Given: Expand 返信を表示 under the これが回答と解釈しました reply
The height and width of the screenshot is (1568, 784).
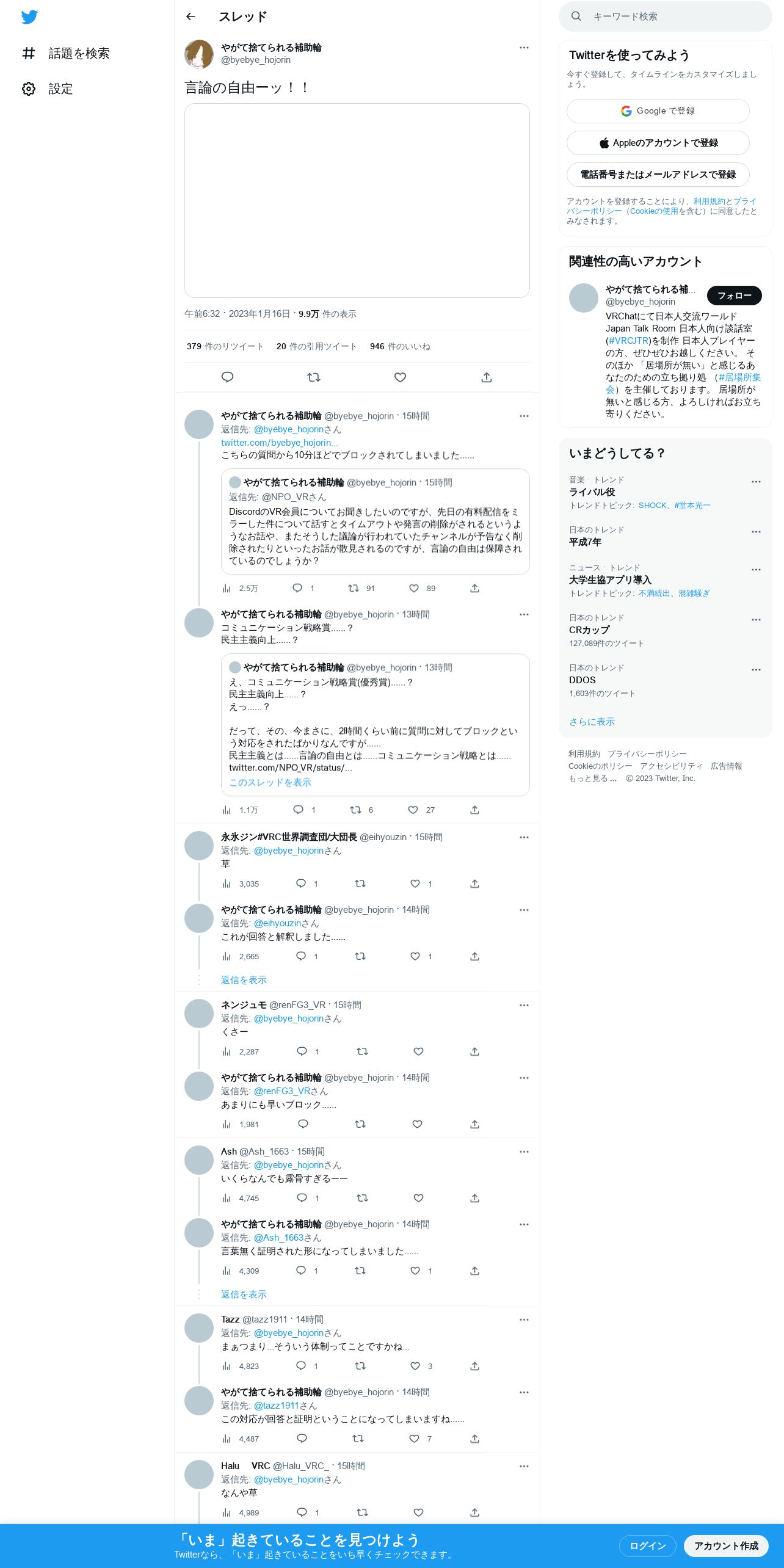Looking at the screenshot, I should click(244, 979).
